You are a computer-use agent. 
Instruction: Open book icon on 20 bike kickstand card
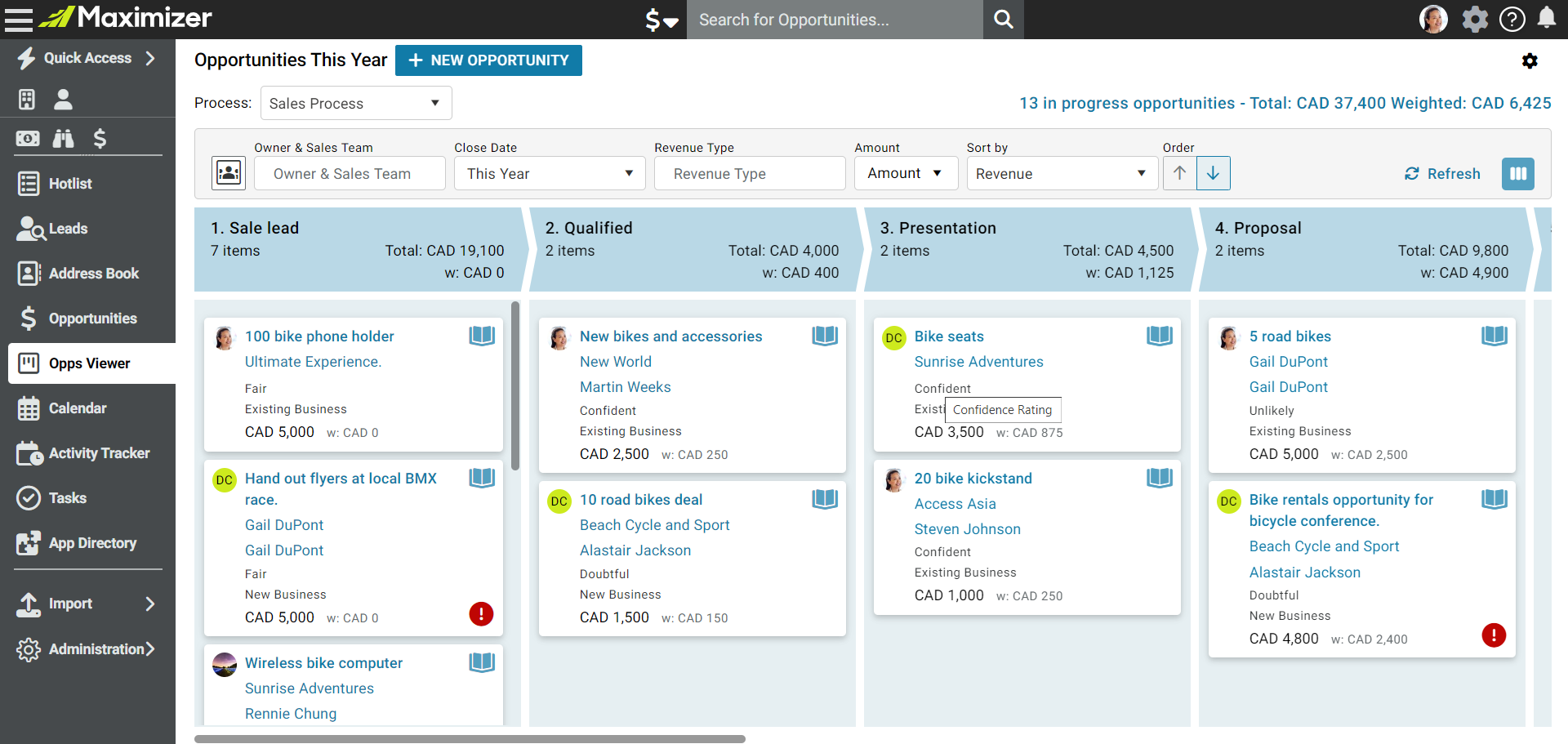(x=1160, y=478)
